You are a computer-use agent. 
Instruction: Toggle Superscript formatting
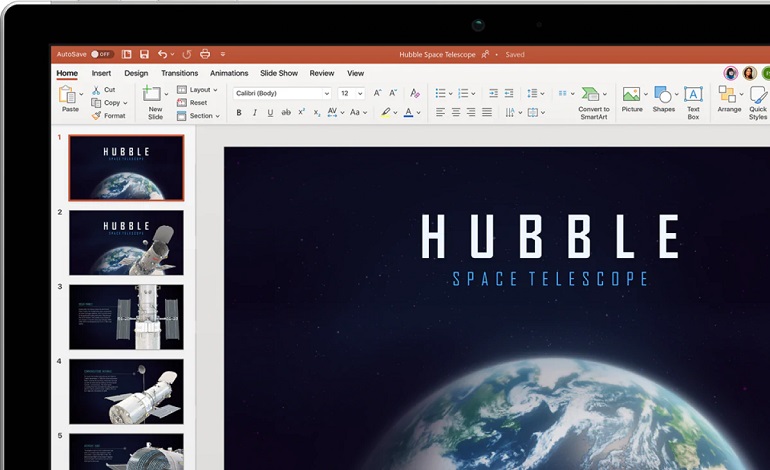point(302,112)
